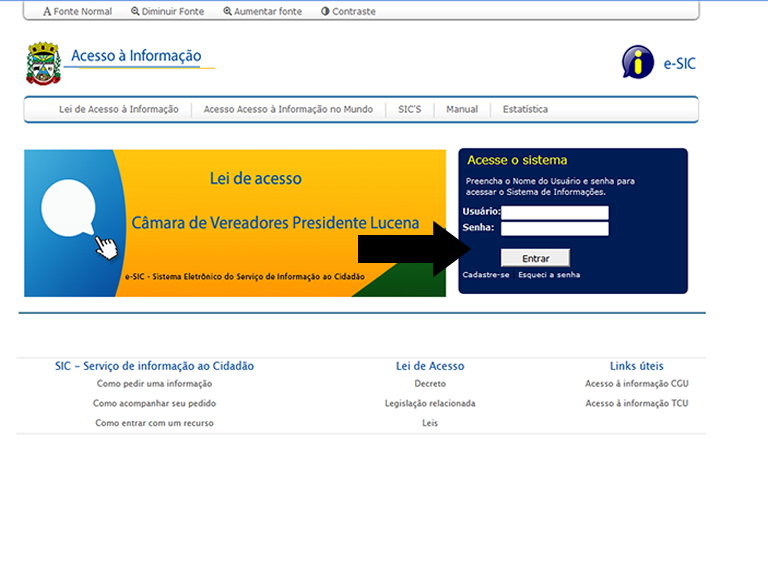Image resolution: width=768 pixels, height=569 pixels.
Task: Open Como pedir uma informação link
Action: click(154, 384)
